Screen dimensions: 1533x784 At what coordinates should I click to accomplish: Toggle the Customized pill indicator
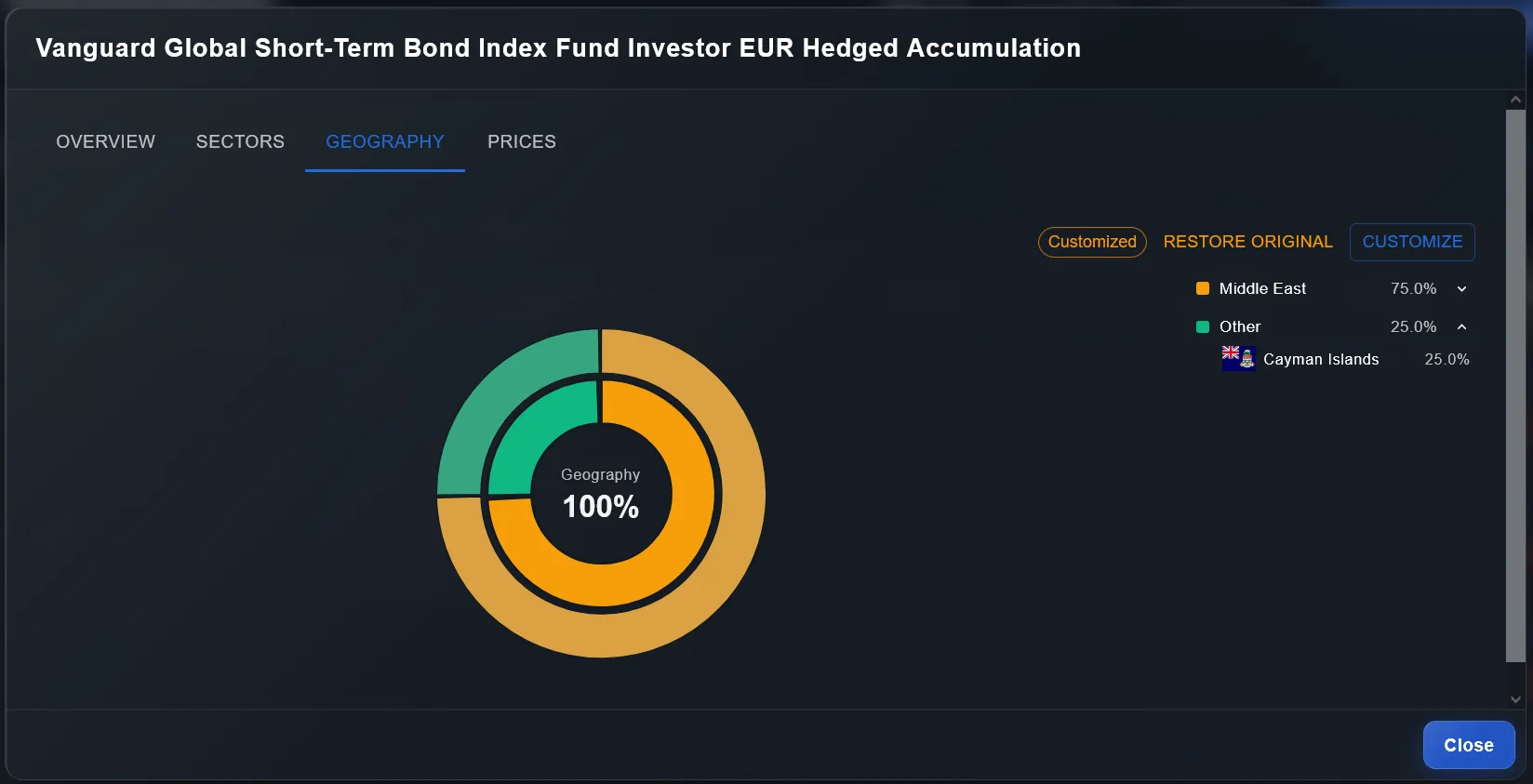click(1091, 242)
